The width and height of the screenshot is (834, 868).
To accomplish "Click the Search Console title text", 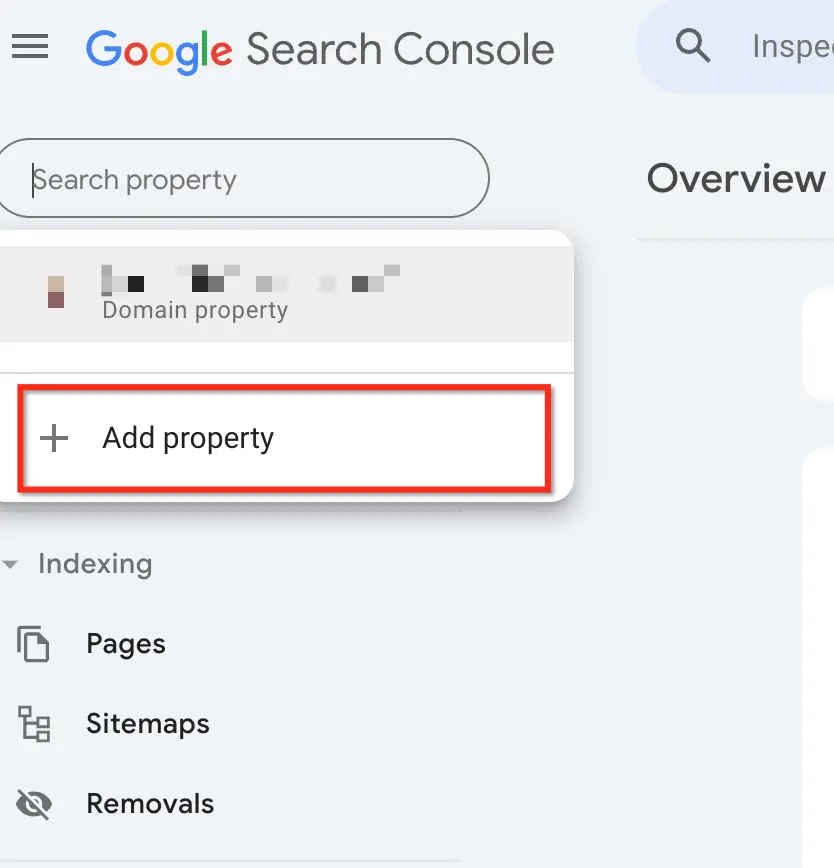I will (x=400, y=50).
